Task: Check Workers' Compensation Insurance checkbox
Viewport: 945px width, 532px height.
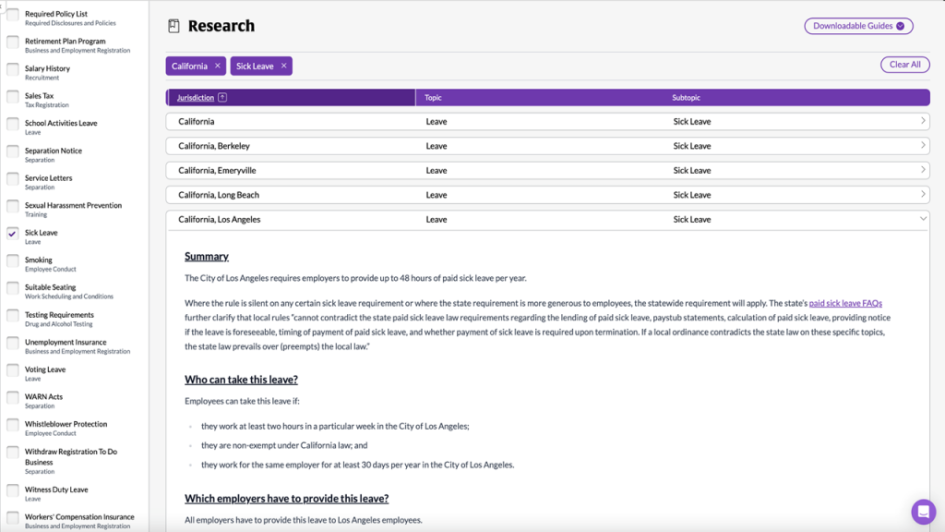Action: pos(13,518)
